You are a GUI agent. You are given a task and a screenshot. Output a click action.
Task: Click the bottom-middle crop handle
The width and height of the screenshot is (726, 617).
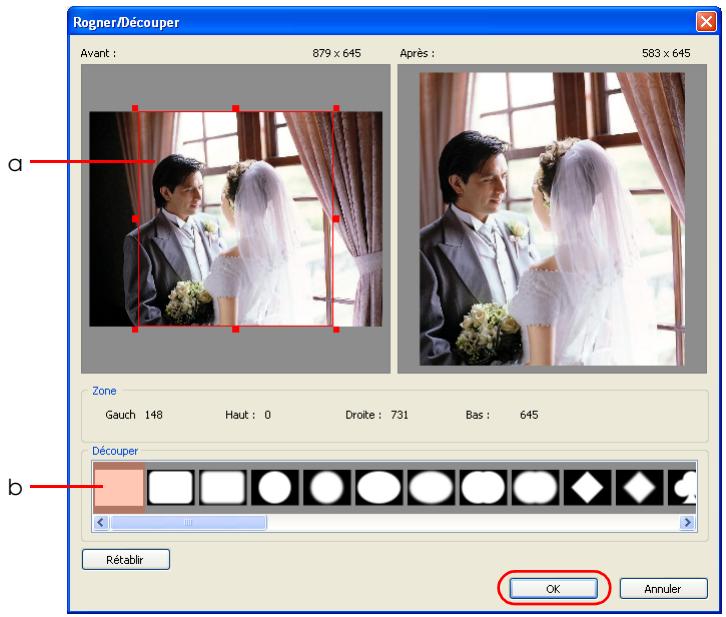[236, 329]
